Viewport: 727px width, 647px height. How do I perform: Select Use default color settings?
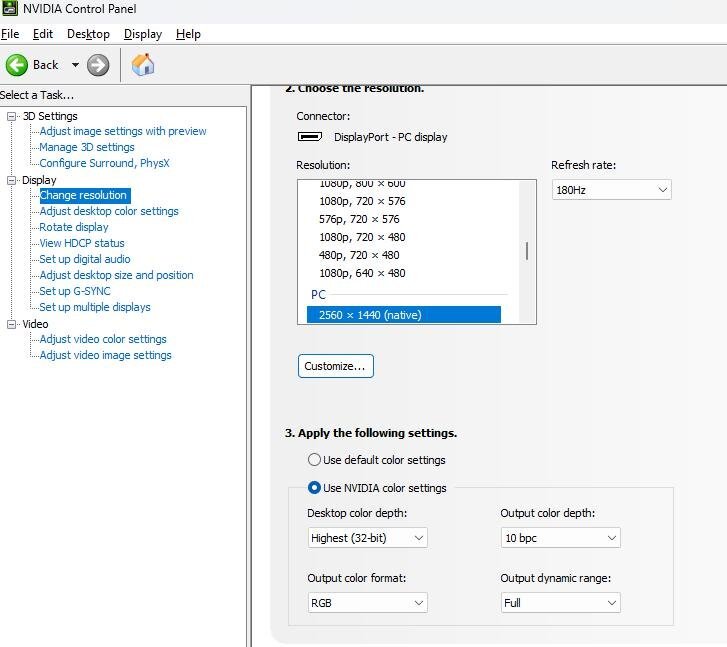coord(376,460)
